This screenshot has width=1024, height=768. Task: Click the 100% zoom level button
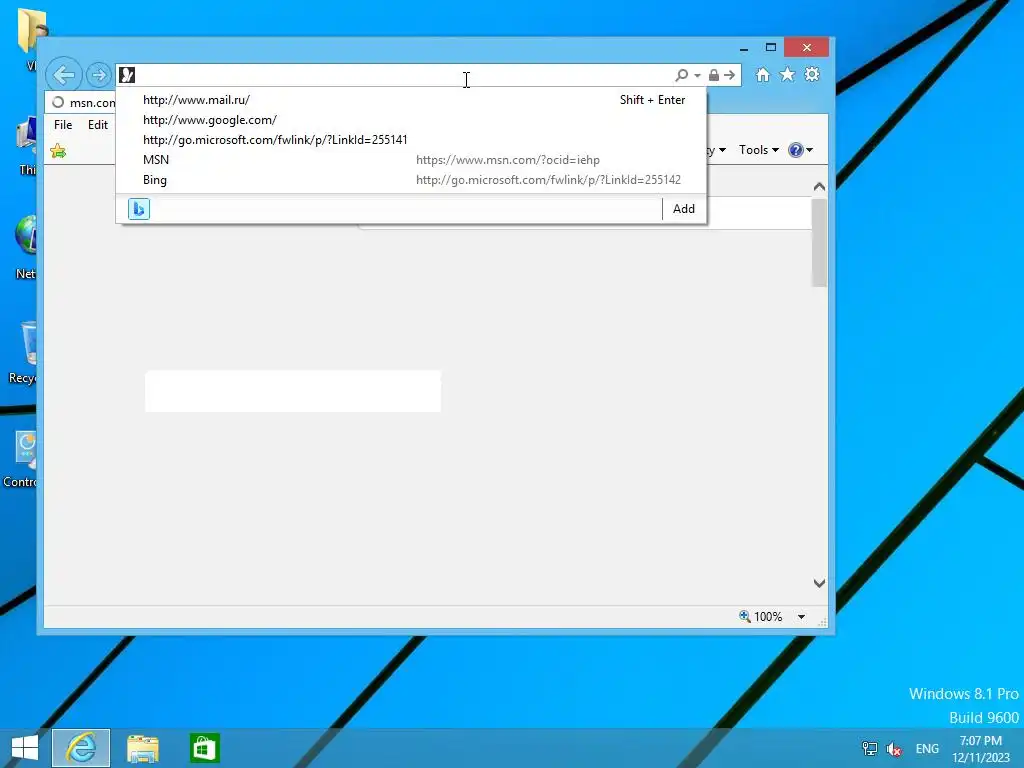point(760,616)
